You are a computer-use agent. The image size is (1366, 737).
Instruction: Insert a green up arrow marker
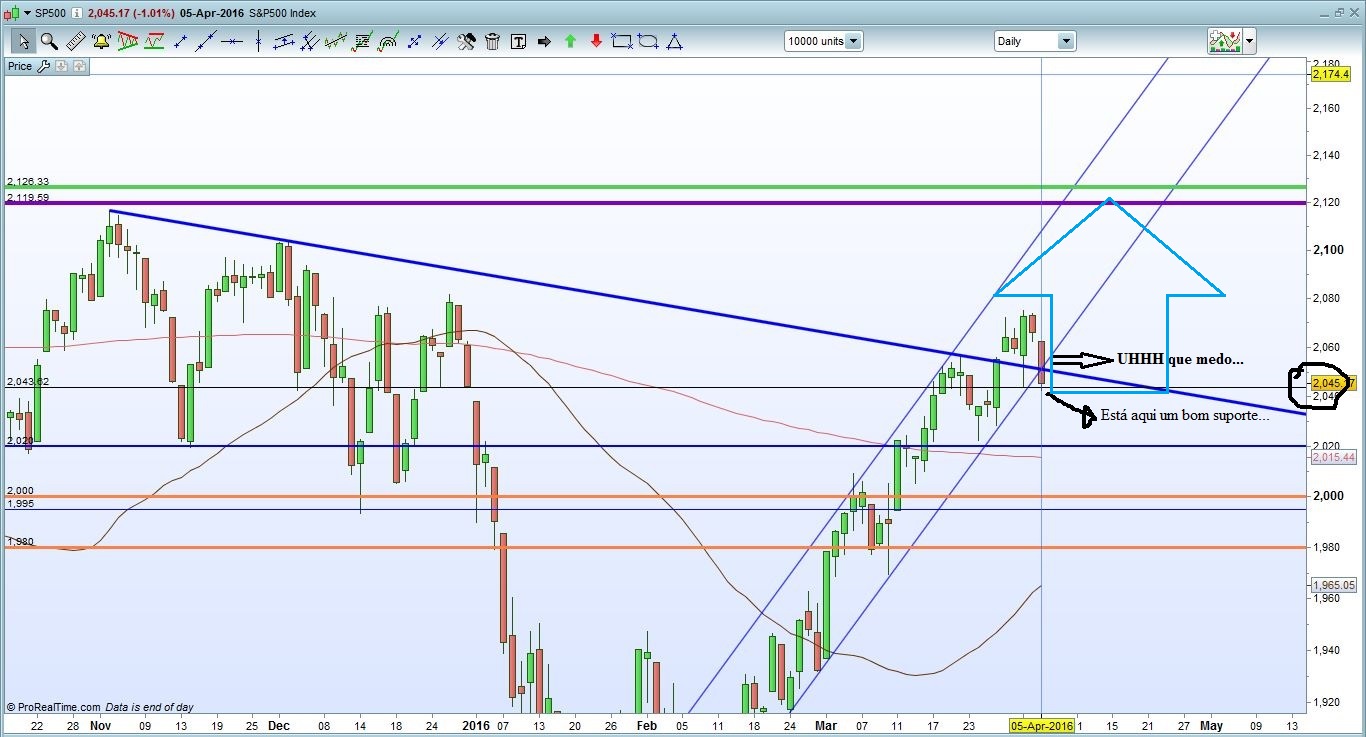coord(570,41)
